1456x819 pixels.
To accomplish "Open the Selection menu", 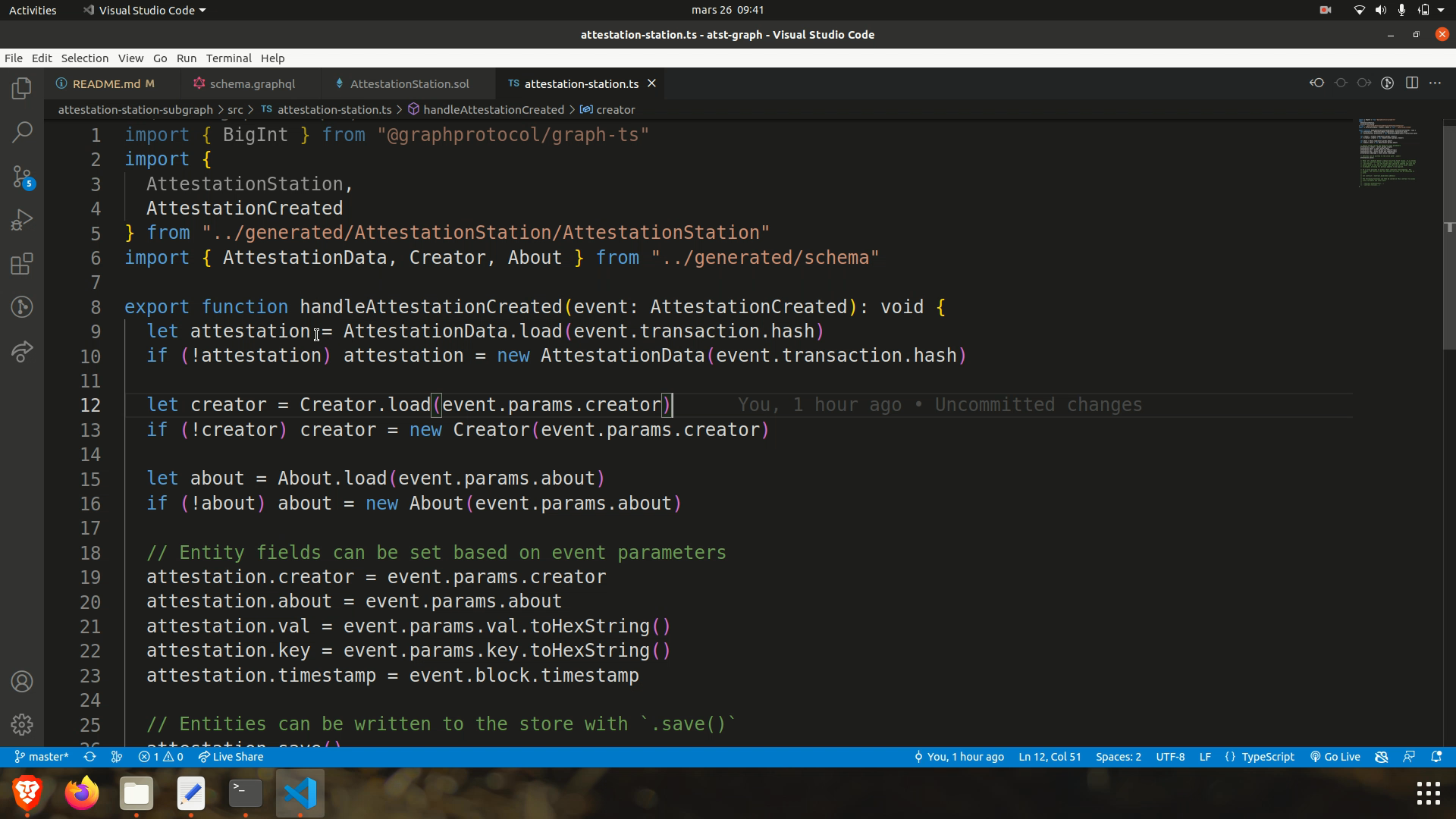I will (85, 58).
